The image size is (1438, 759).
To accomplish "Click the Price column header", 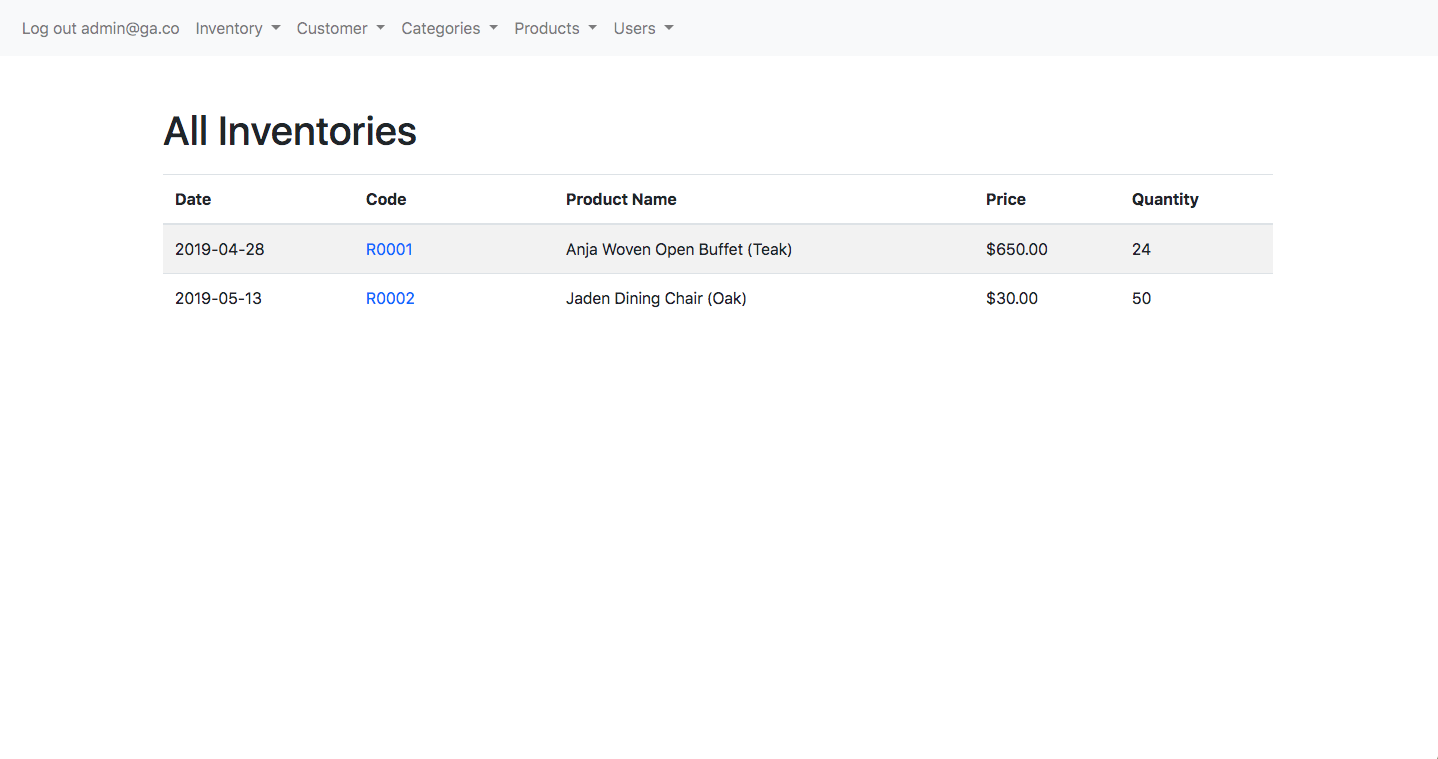I will (x=1006, y=199).
